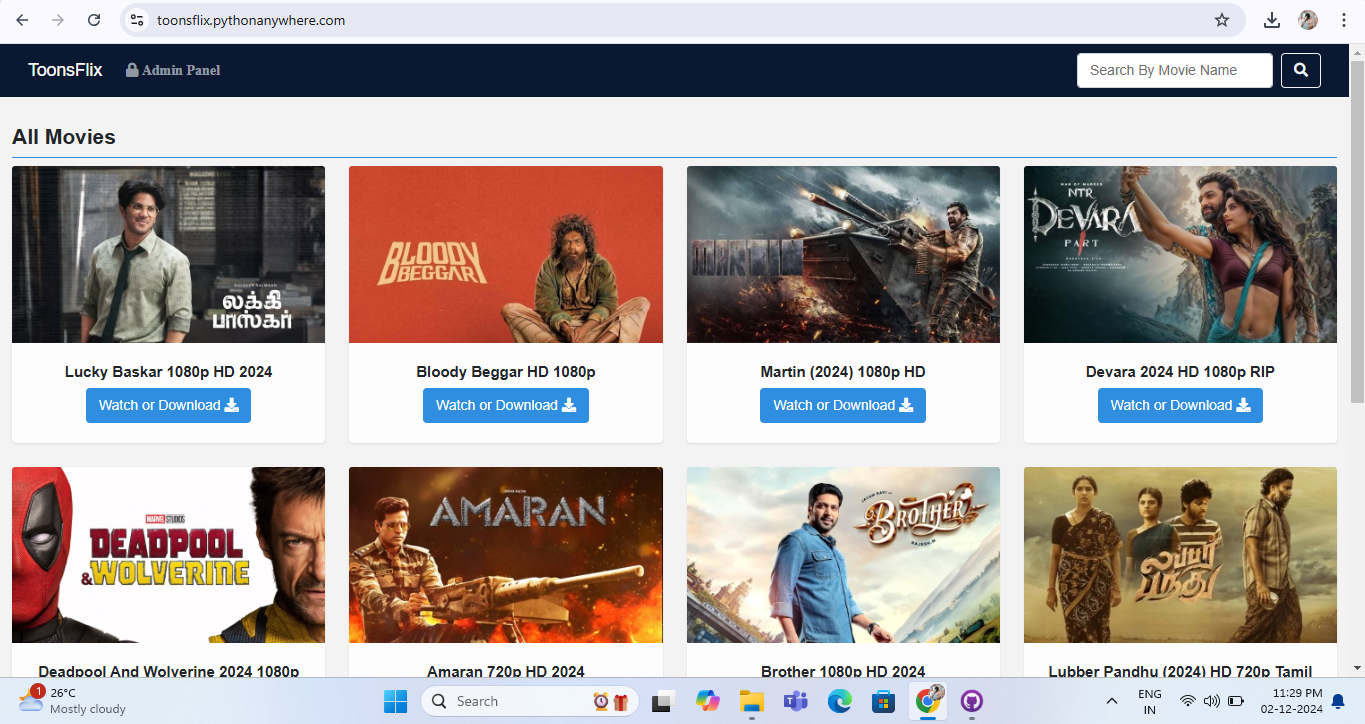Expand the taskbar hidden icons chevron
Screen dimensions: 1365x724
(x=1111, y=701)
